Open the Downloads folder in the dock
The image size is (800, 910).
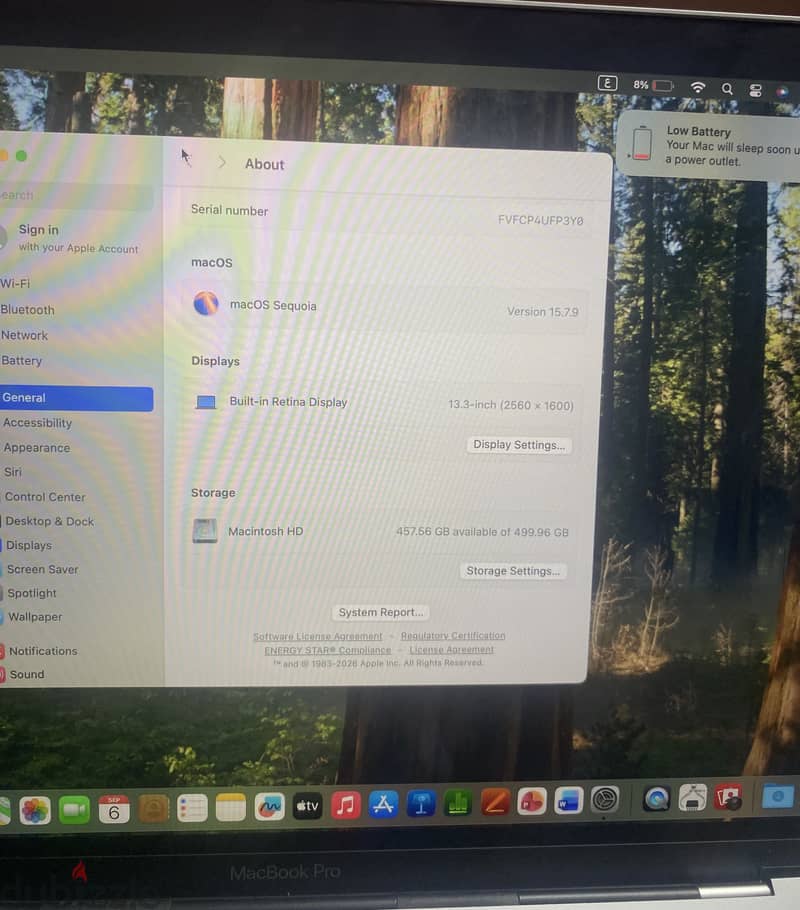point(777,796)
